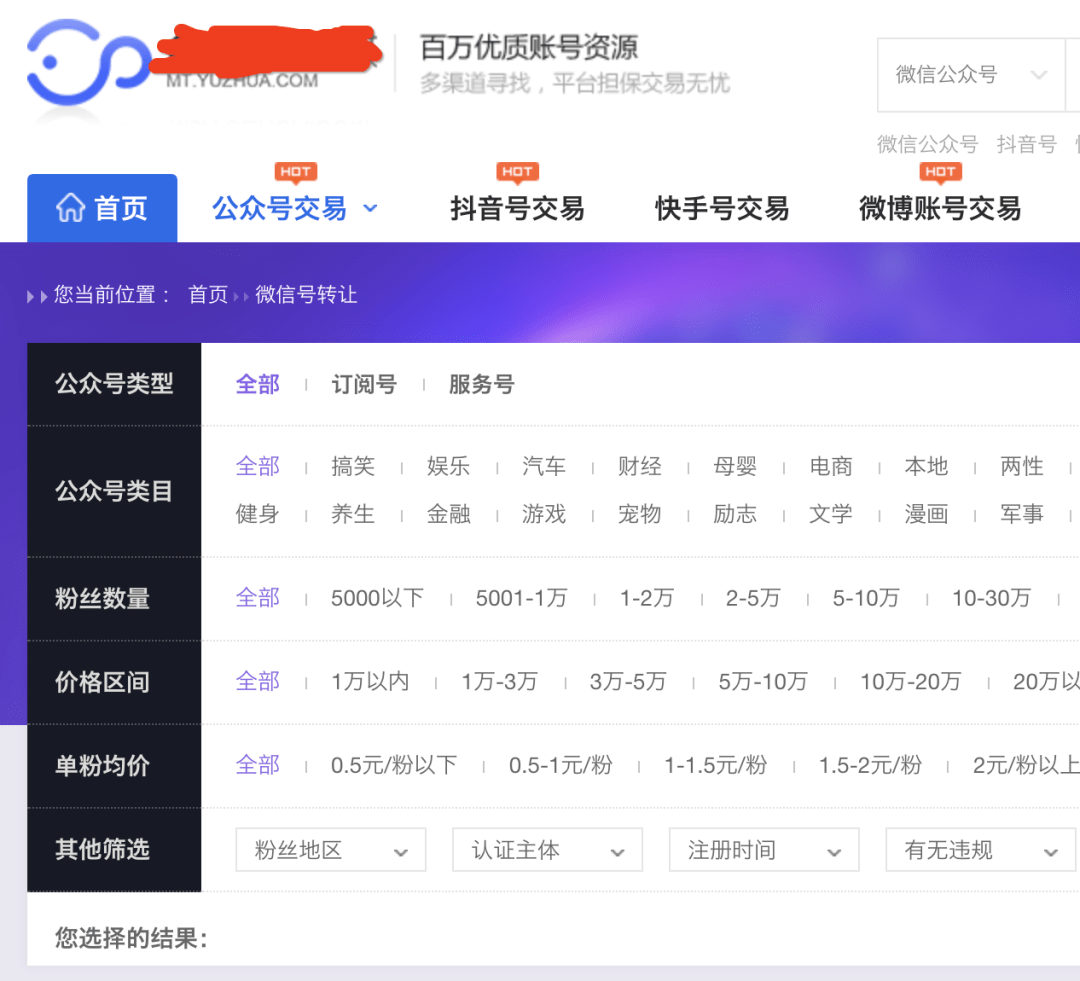
Task: Choose the 汽车 category filter
Action: (x=544, y=466)
